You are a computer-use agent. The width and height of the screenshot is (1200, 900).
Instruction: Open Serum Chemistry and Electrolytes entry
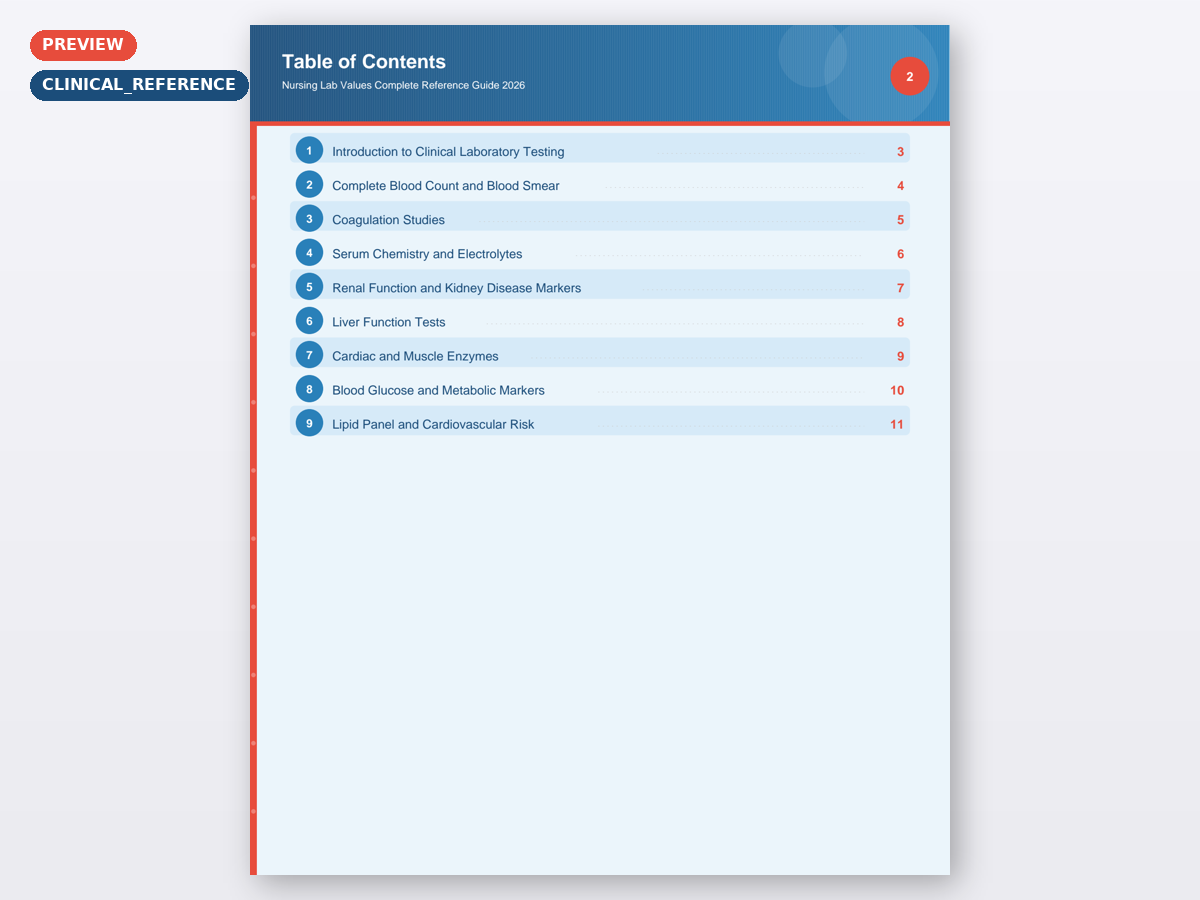coord(427,254)
